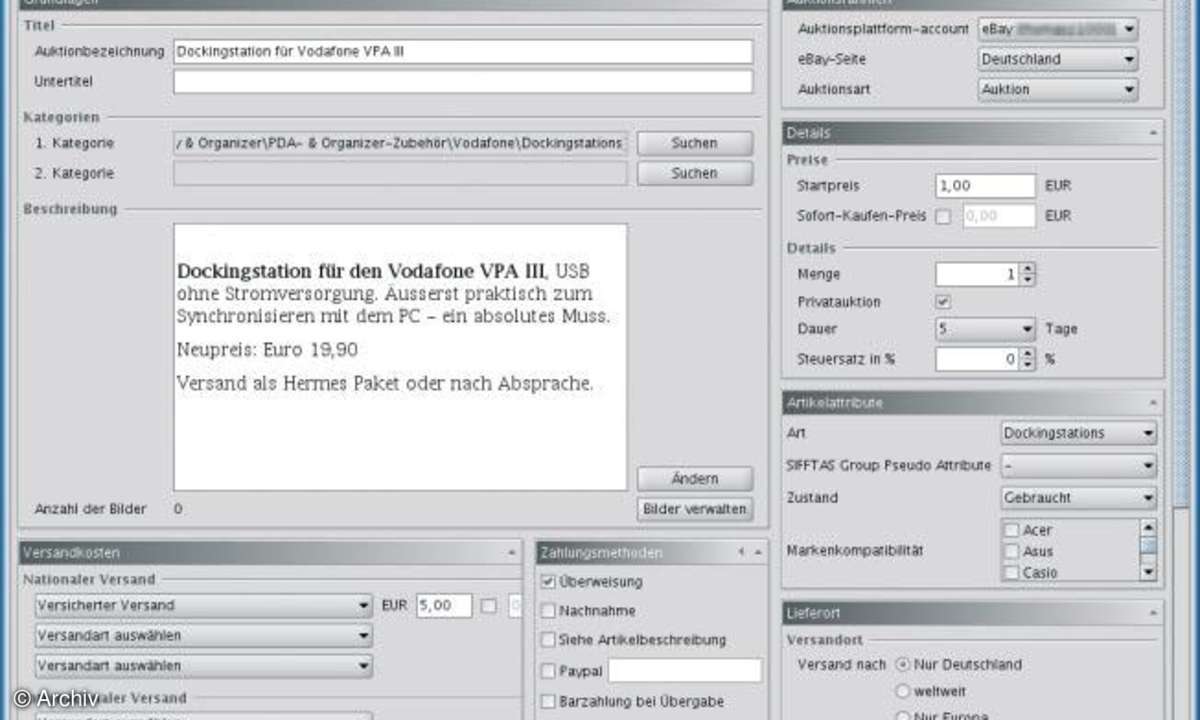Viewport: 1200px width, 720px height.
Task: Click the Auktionbezeichnung text field
Action: tap(463, 51)
